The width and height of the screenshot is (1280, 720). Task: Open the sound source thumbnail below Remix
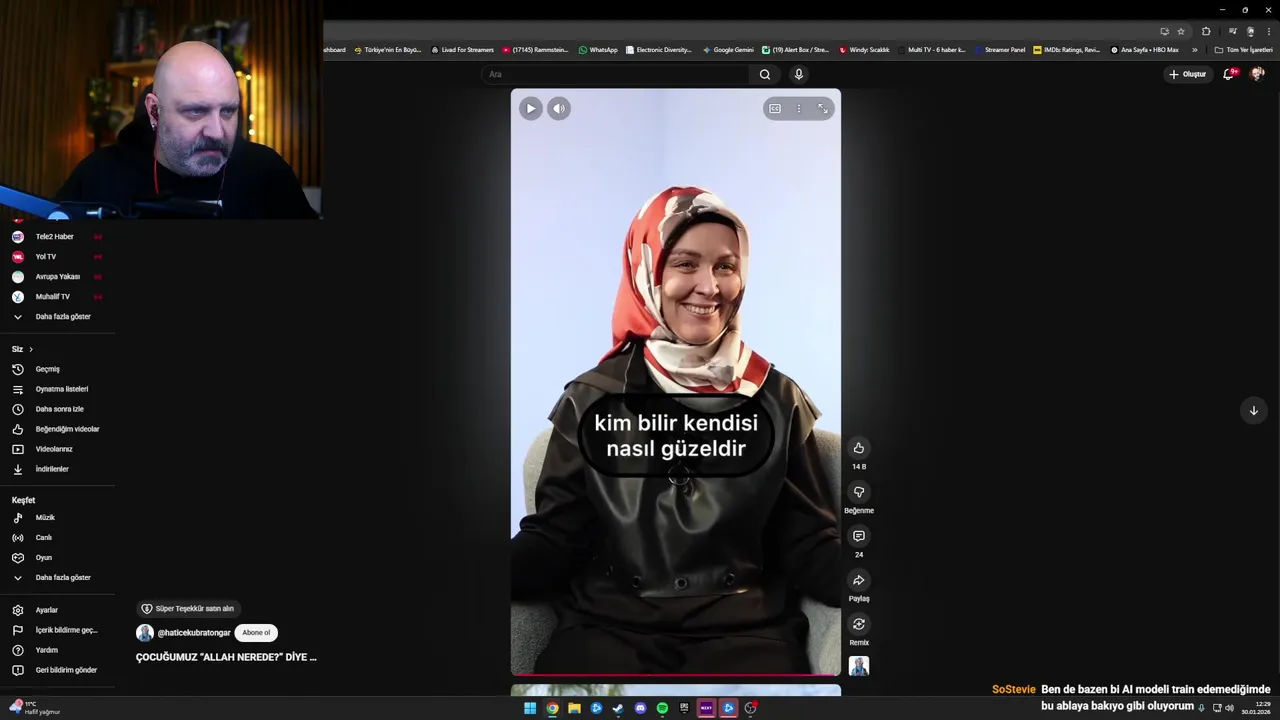pos(858,666)
